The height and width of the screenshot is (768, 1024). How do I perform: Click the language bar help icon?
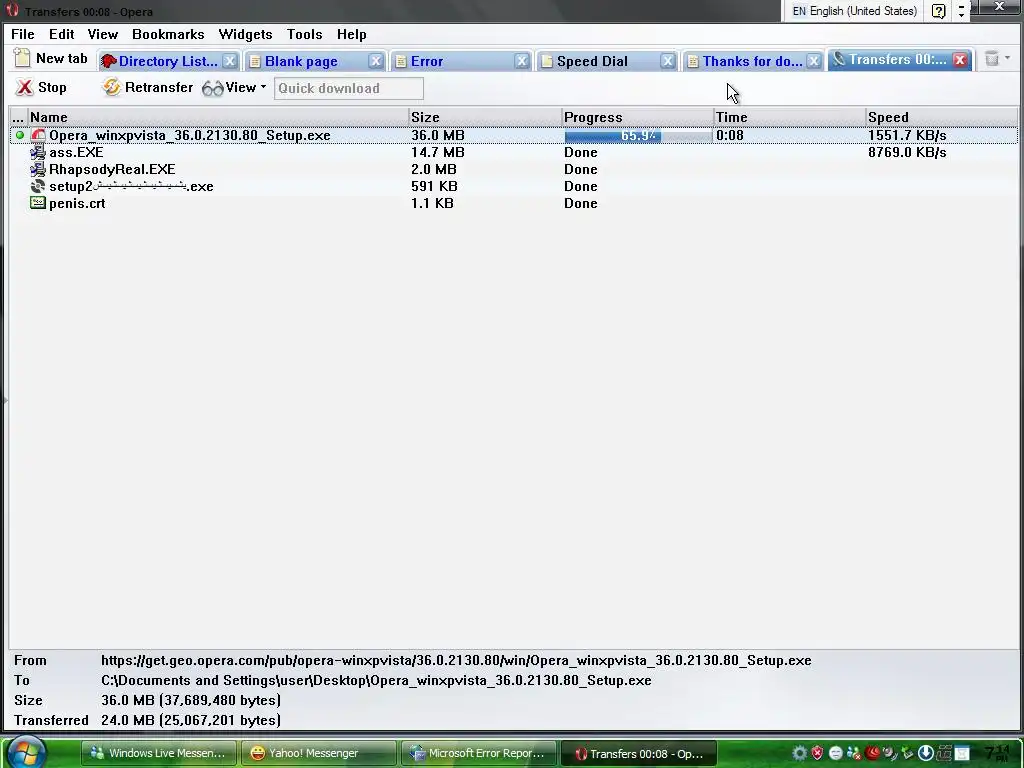point(938,11)
